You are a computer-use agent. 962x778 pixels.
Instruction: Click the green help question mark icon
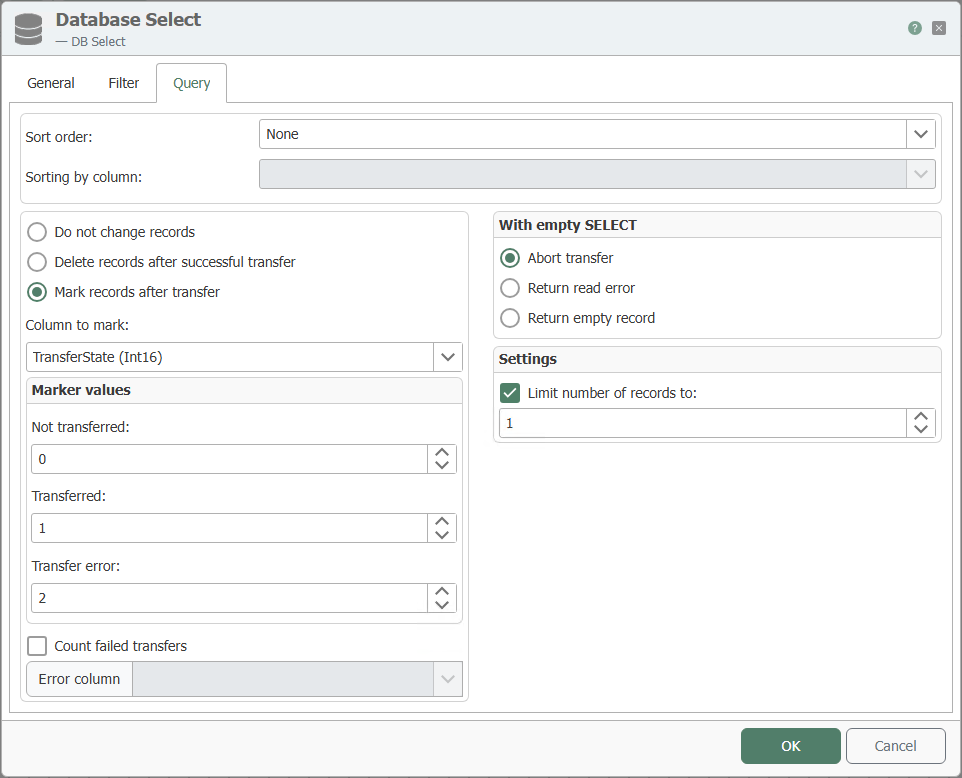point(914,28)
